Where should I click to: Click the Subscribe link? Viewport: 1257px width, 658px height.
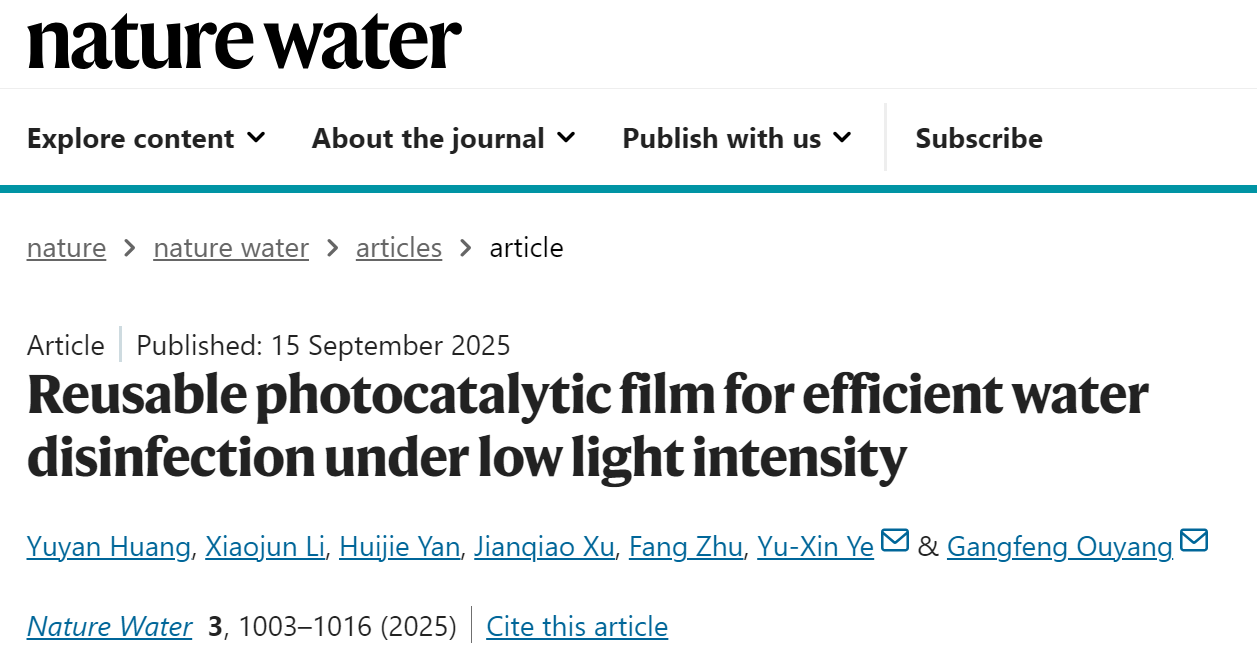tap(978, 138)
